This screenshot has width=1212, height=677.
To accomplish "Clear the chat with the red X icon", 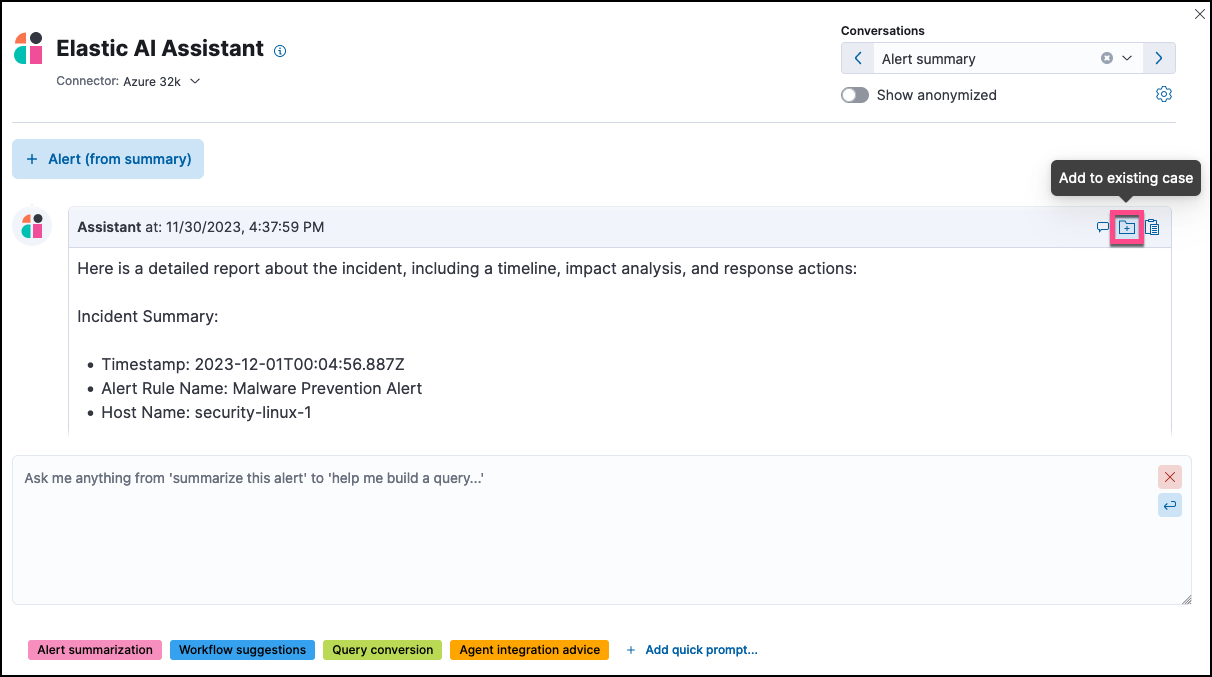I will (1169, 477).
